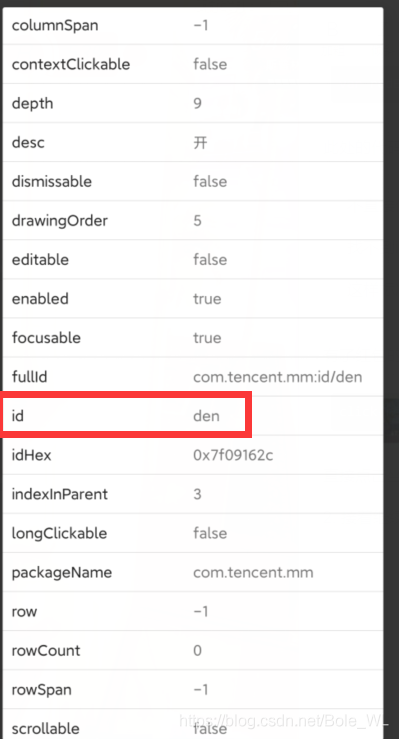Select the columnSpan property row
399x739 pixels.
coord(193,25)
